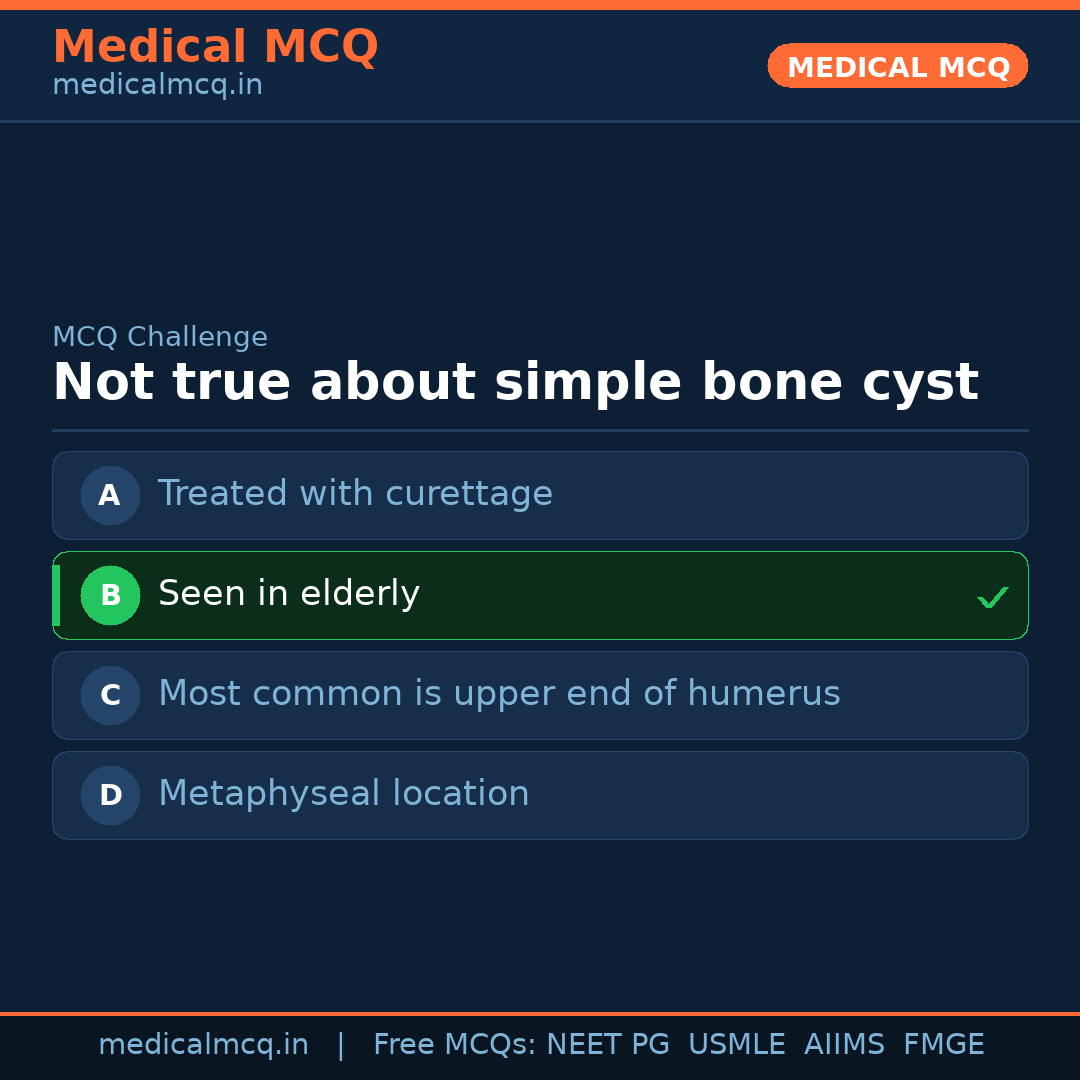Viewport: 1080px width, 1080px height.
Task: Click 'Free MCQs:' text in the footer
Action: point(455,1045)
